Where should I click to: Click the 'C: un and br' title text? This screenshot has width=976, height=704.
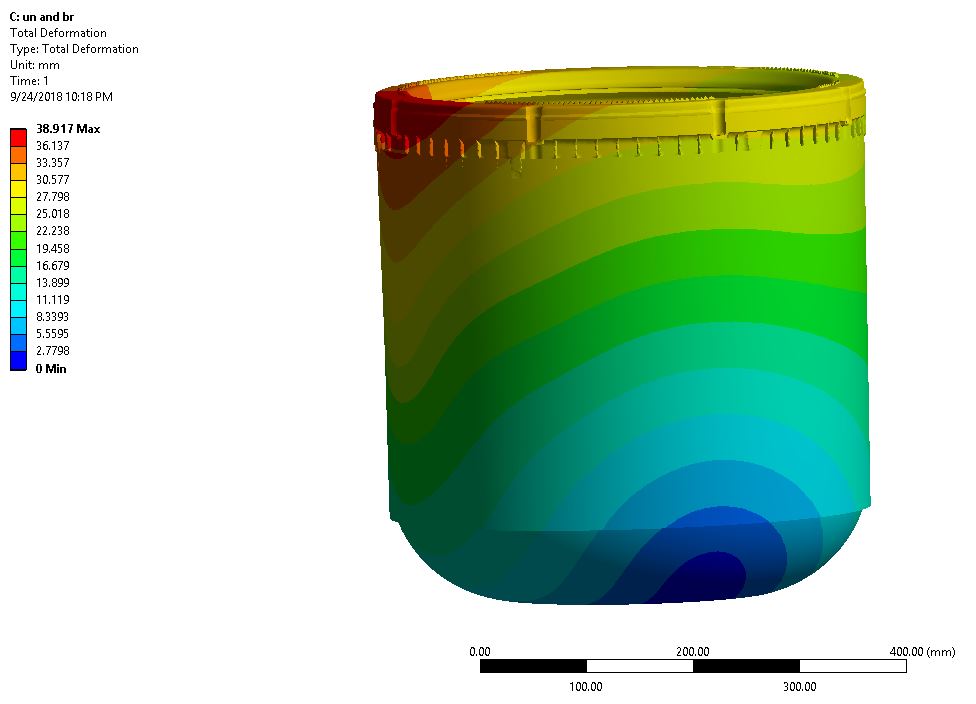(x=42, y=17)
